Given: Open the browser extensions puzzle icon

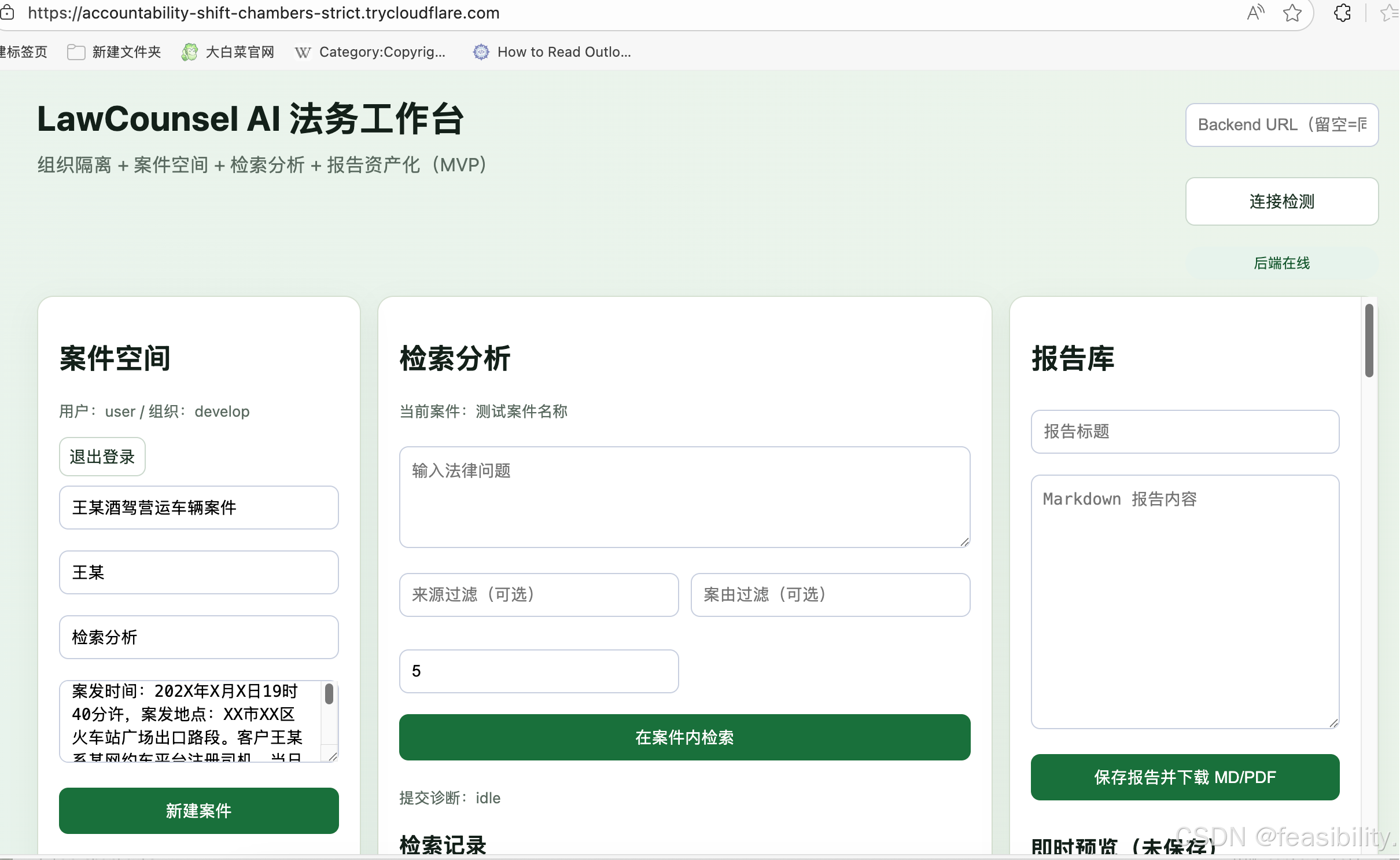Looking at the screenshot, I should (1342, 13).
